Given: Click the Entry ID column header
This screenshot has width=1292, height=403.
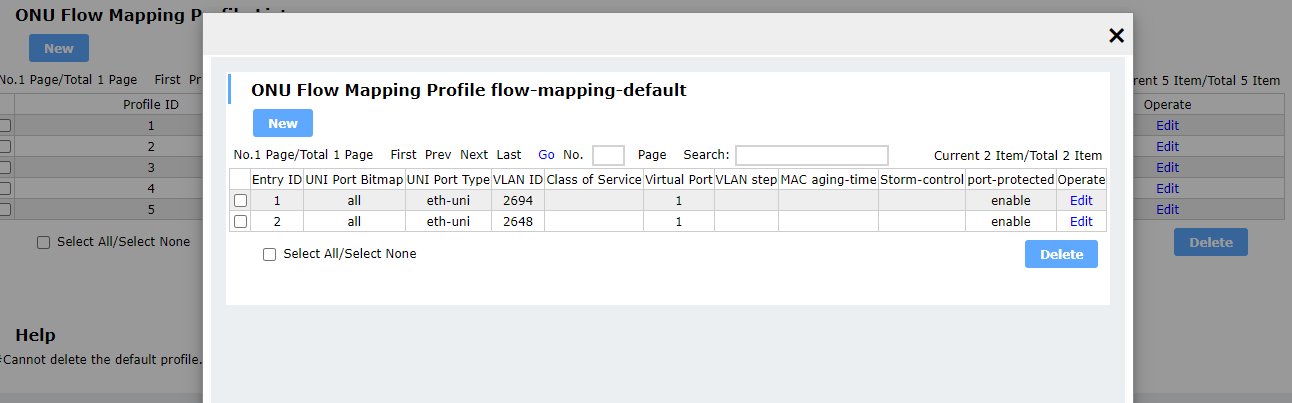Looking at the screenshot, I should click(x=277, y=180).
